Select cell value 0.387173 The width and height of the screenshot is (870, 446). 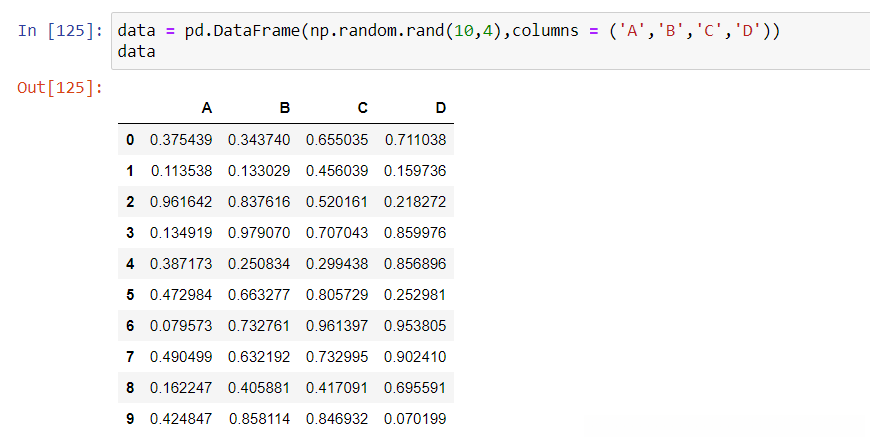coord(181,264)
